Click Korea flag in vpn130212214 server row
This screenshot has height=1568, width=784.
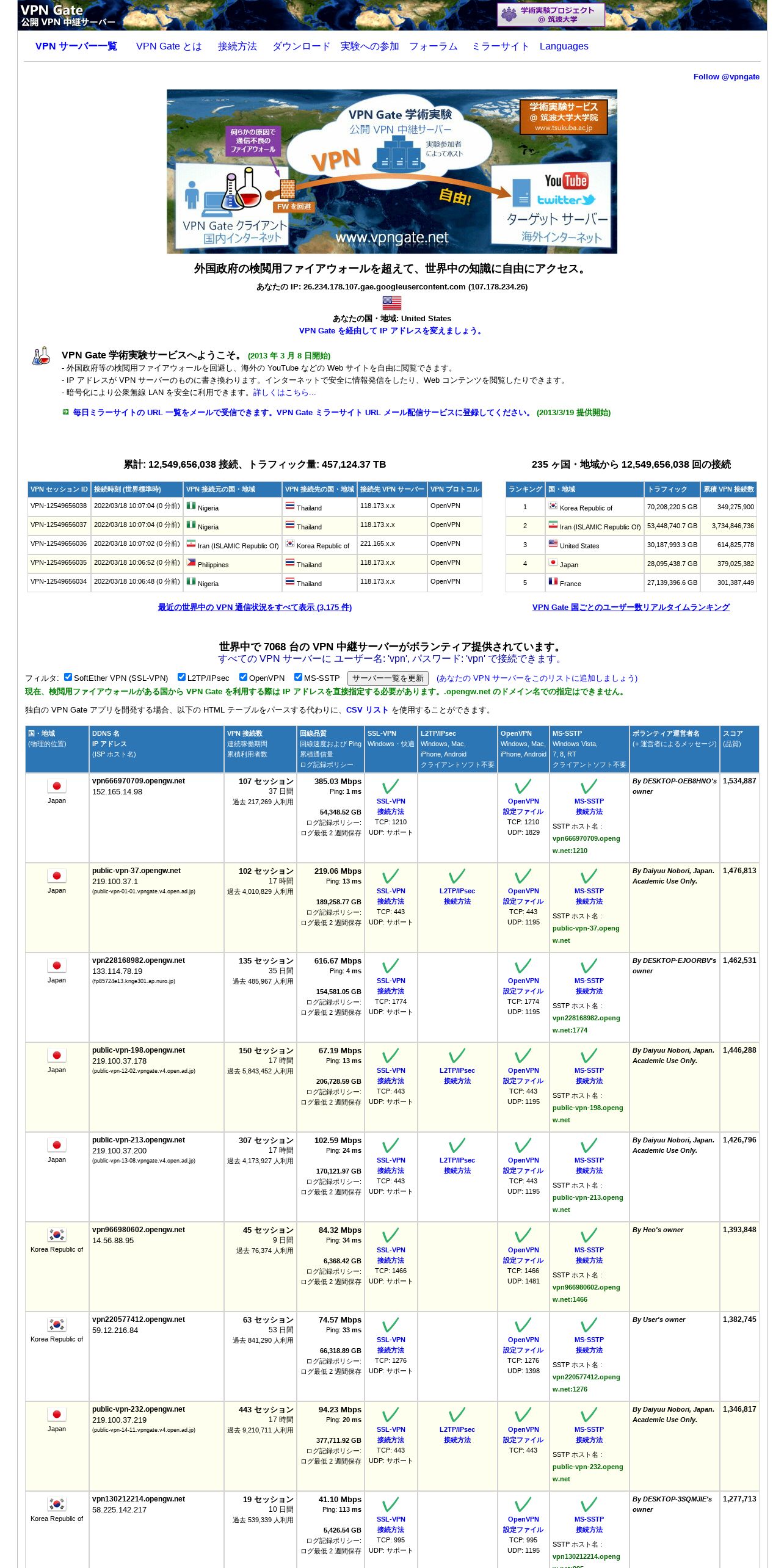coord(57,1504)
